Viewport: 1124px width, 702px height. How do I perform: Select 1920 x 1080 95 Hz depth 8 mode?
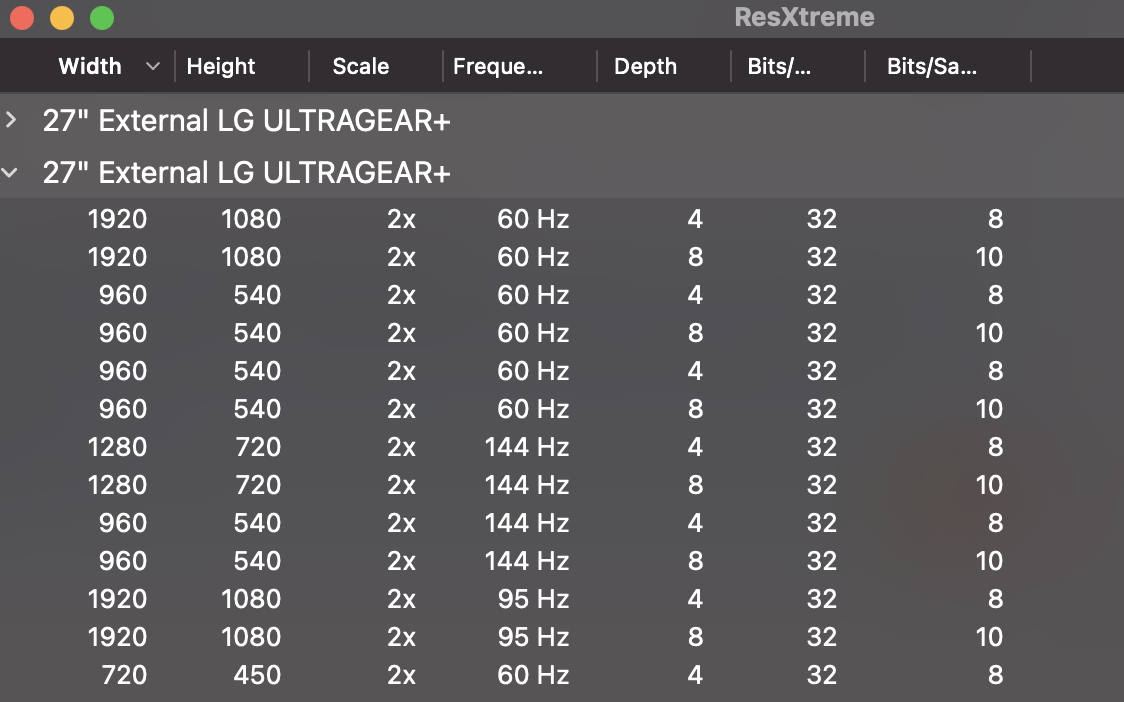tap(562, 637)
